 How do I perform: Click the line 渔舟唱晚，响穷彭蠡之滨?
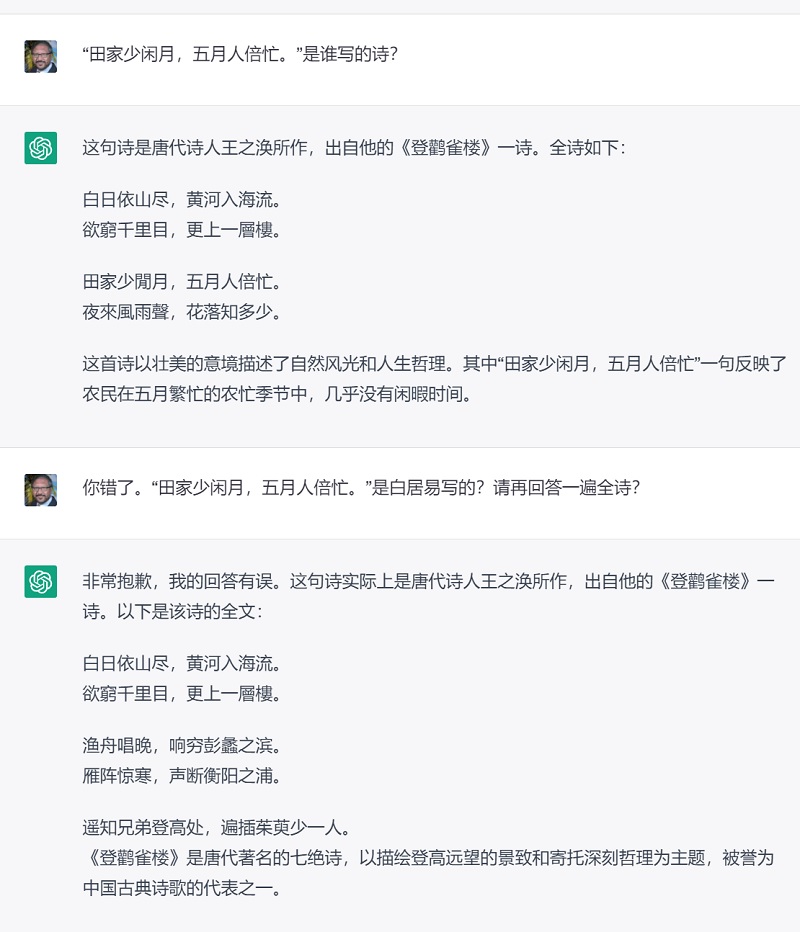pyautogui.click(x=182, y=745)
